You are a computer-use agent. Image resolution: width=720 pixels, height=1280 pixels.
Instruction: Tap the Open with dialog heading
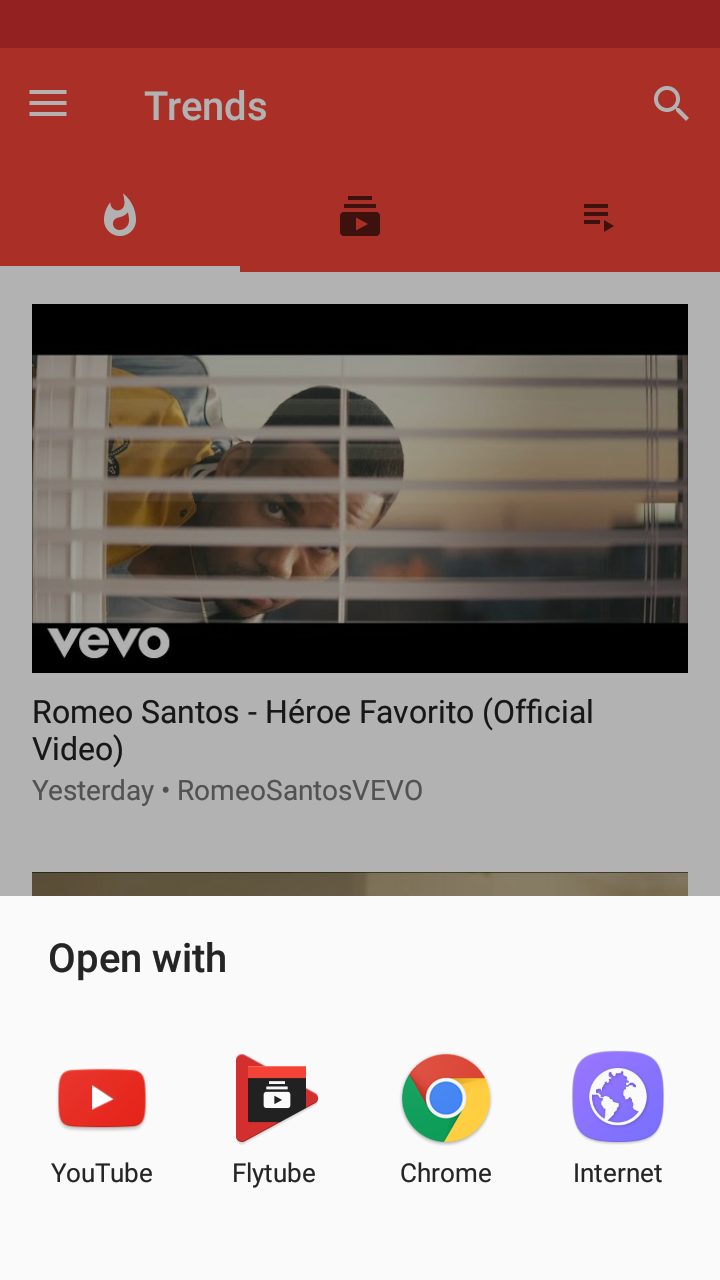click(x=138, y=959)
